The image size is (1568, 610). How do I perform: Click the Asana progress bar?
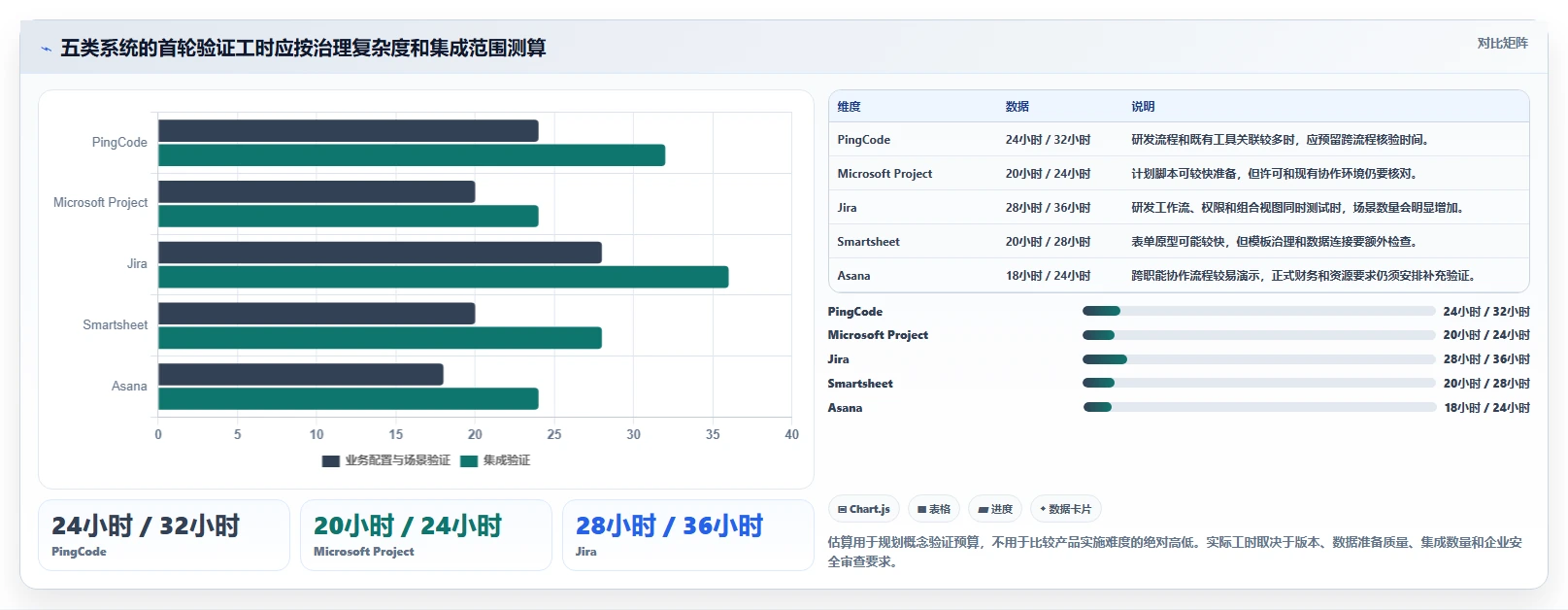1258,408
